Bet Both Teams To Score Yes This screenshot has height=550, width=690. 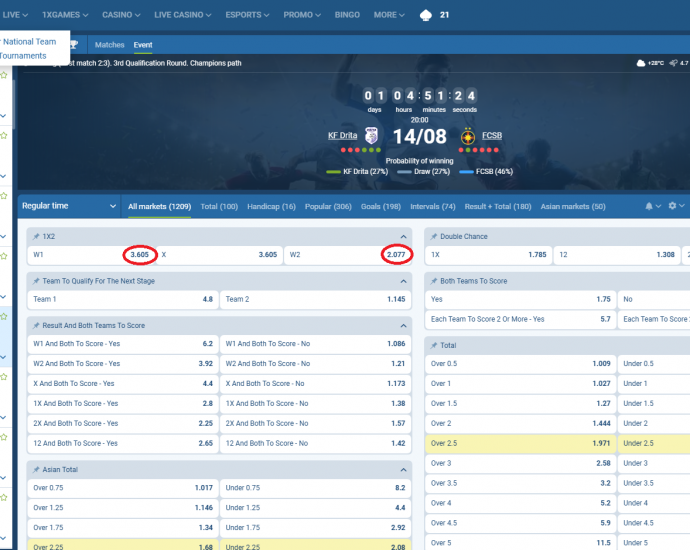pos(521,299)
